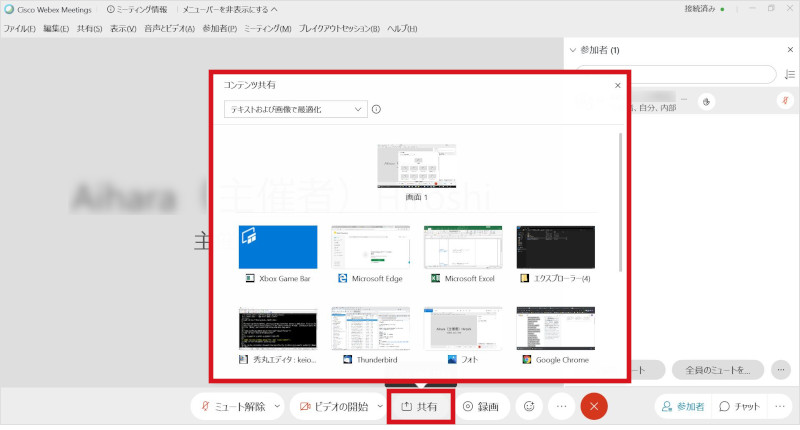Image resolution: width=800 pixels, height=430 pixels.
Task: Collapse the 参加者 (1) panel header chevron
Action: pos(572,50)
